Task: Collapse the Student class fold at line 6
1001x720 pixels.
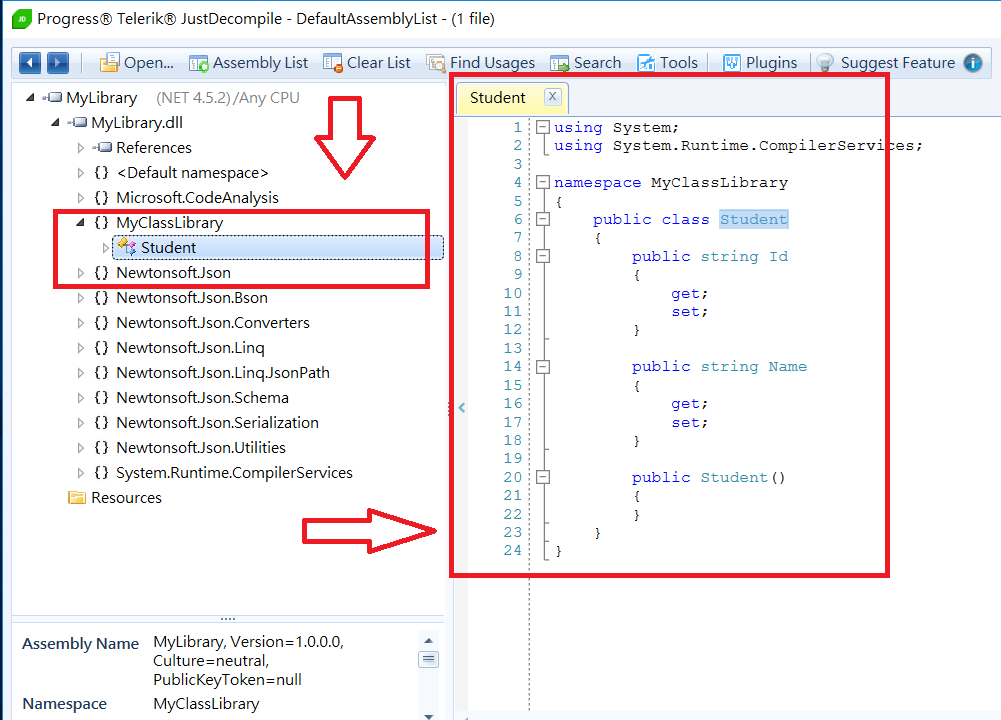Action: (x=543, y=219)
